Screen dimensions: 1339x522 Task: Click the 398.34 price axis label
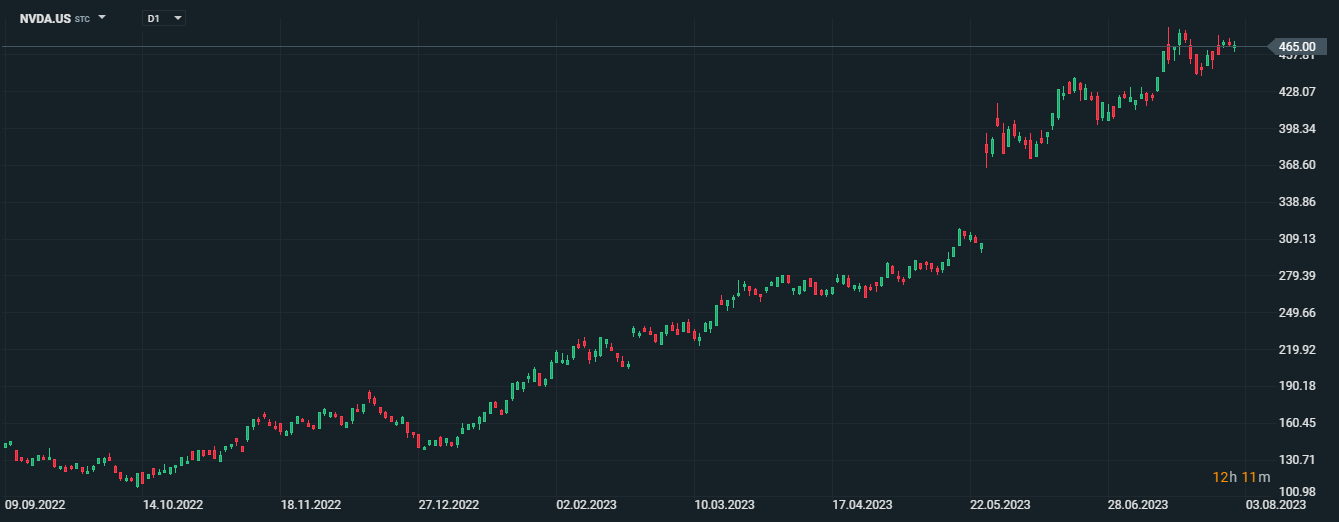tap(1297, 129)
